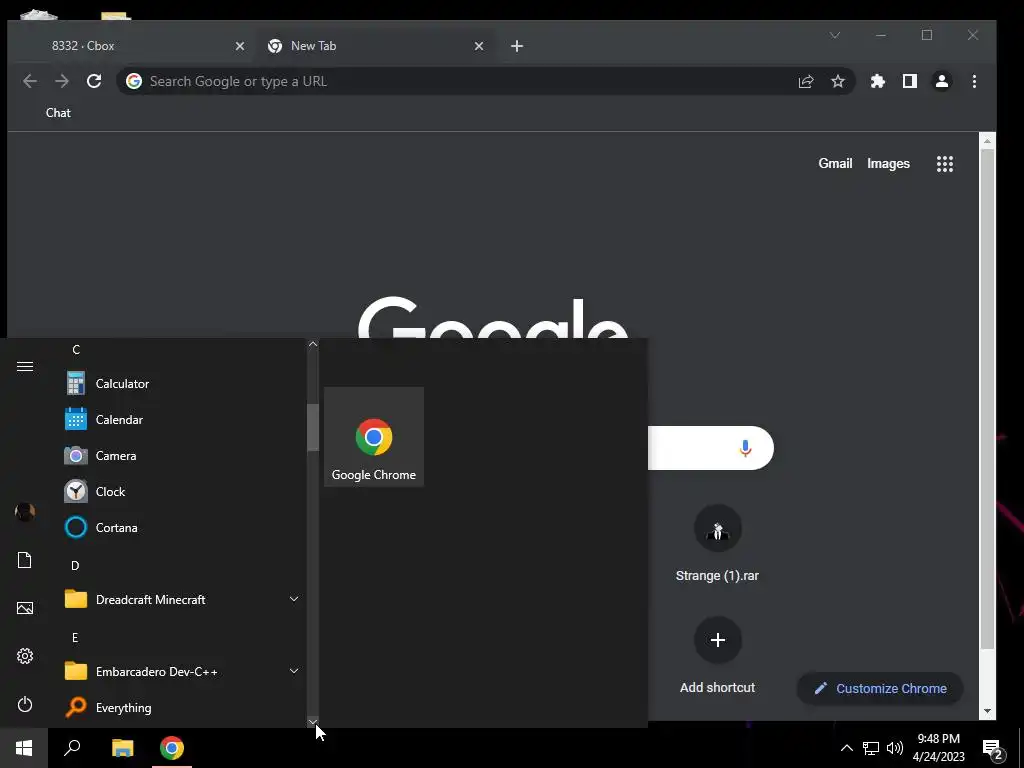The image size is (1024, 768).
Task: Open taskbar Search magnifier
Action: click(72, 748)
